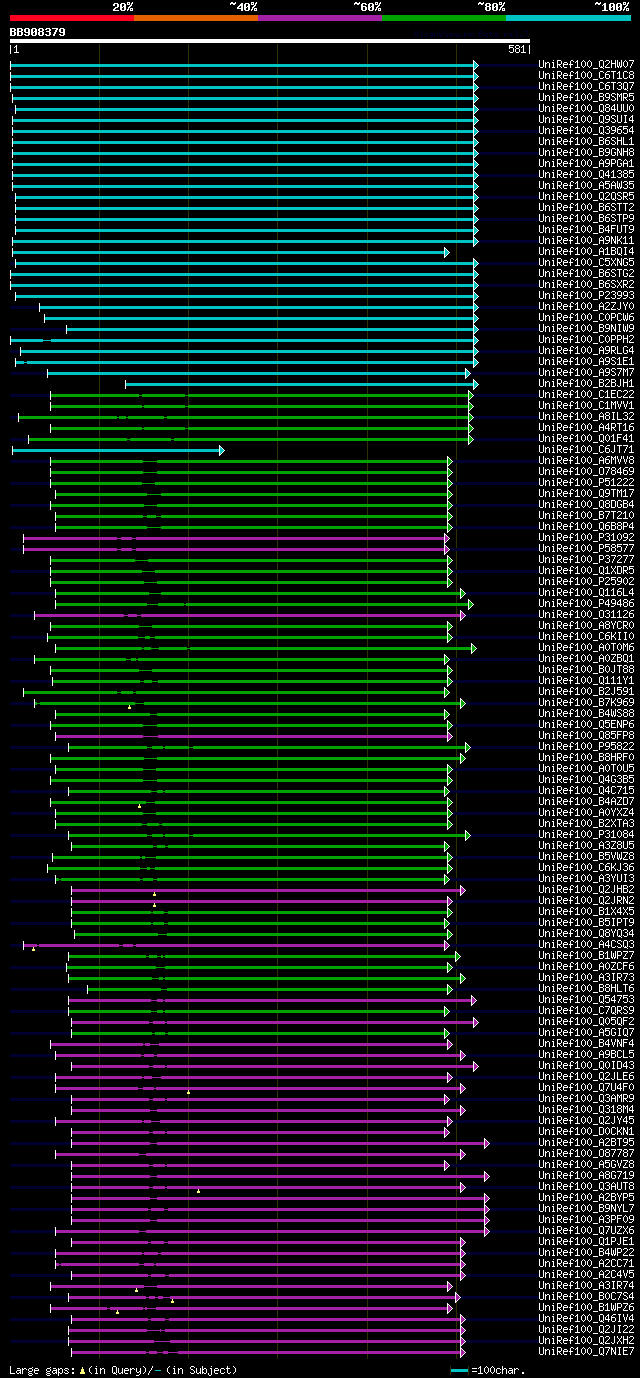This screenshot has height=1378, width=640.
Task: Select the label UniRef100_Q116L4
Action: click(x=586, y=593)
